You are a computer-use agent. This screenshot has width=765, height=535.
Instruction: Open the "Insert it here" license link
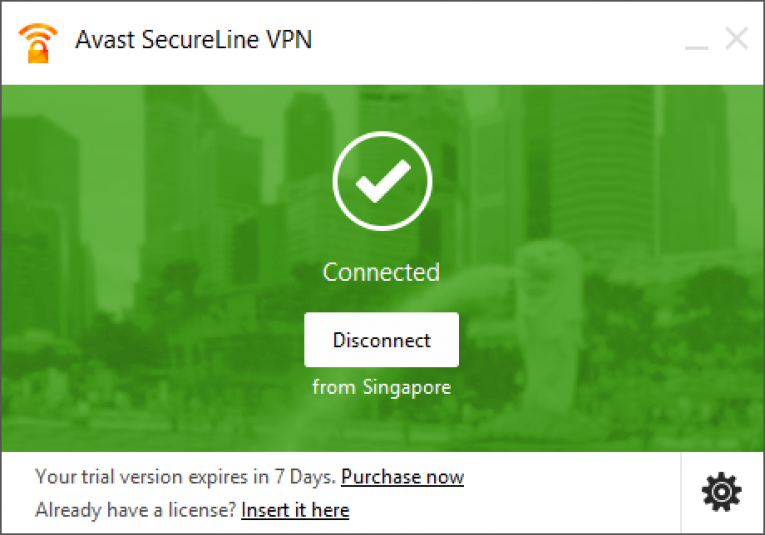click(x=295, y=510)
